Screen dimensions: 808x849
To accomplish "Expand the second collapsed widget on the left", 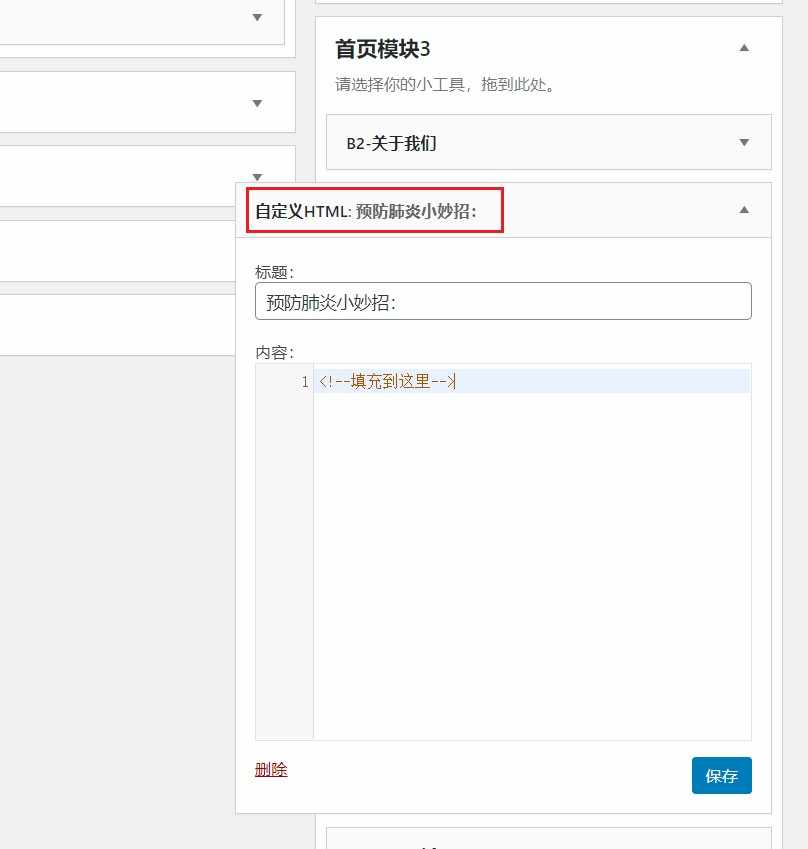I will click(257, 102).
